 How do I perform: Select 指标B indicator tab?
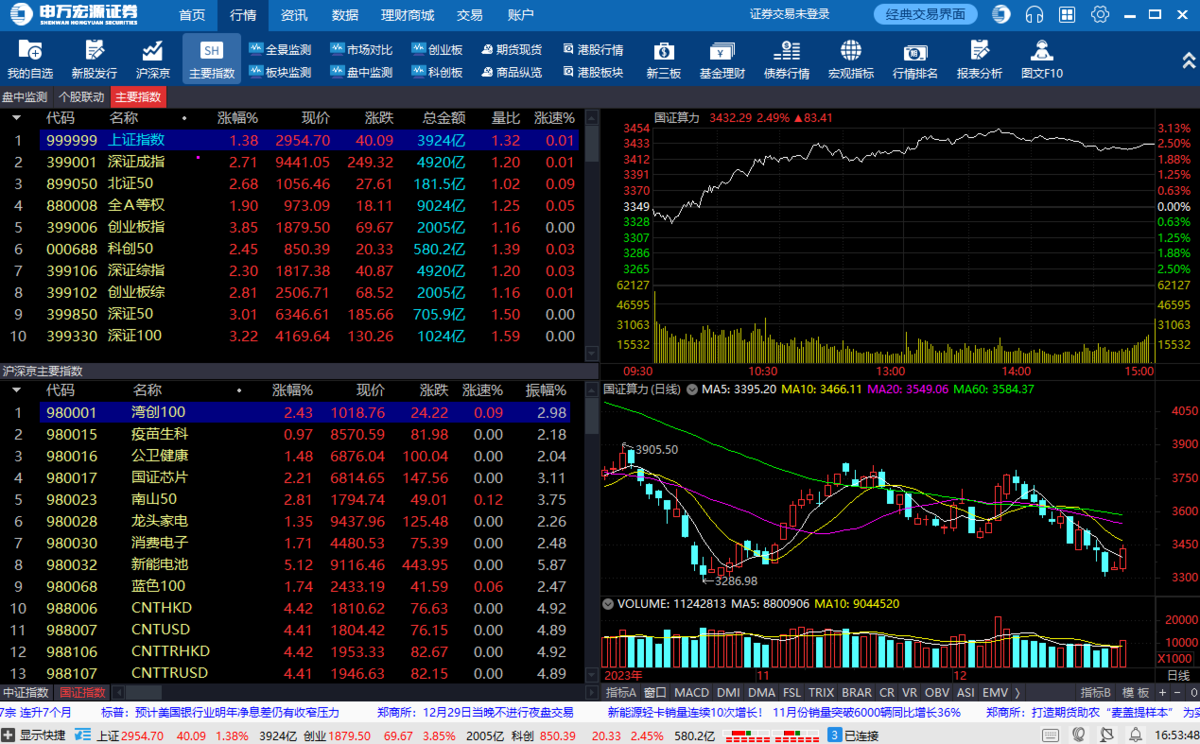click(1096, 692)
